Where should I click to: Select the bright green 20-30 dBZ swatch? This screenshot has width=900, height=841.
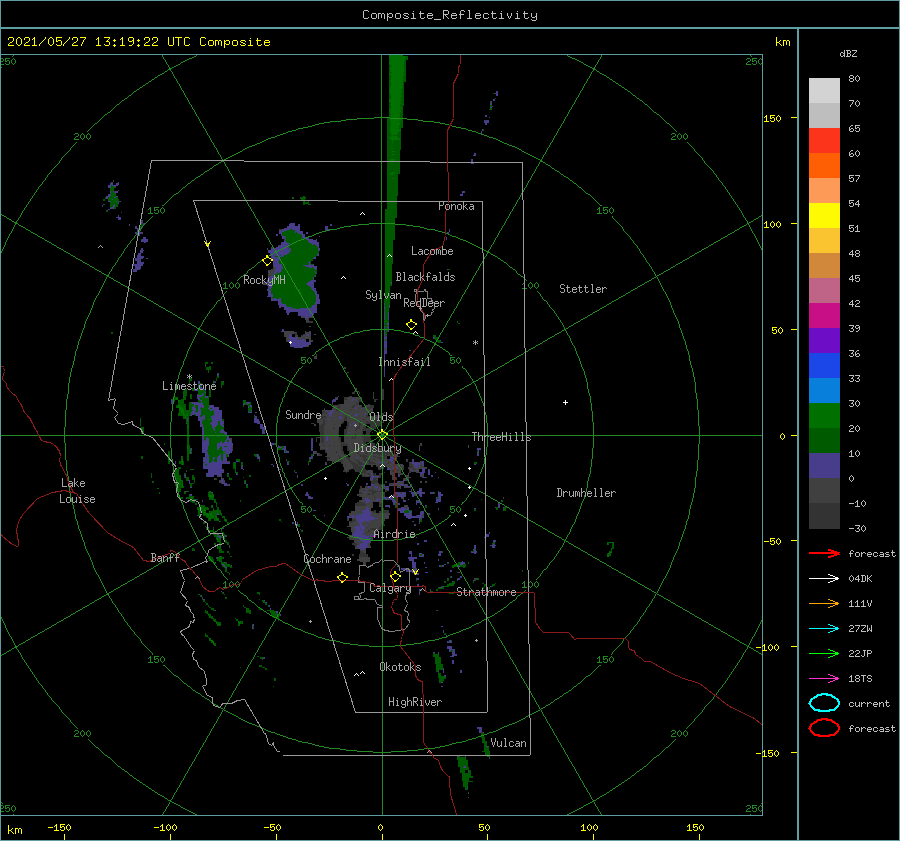coord(824,416)
